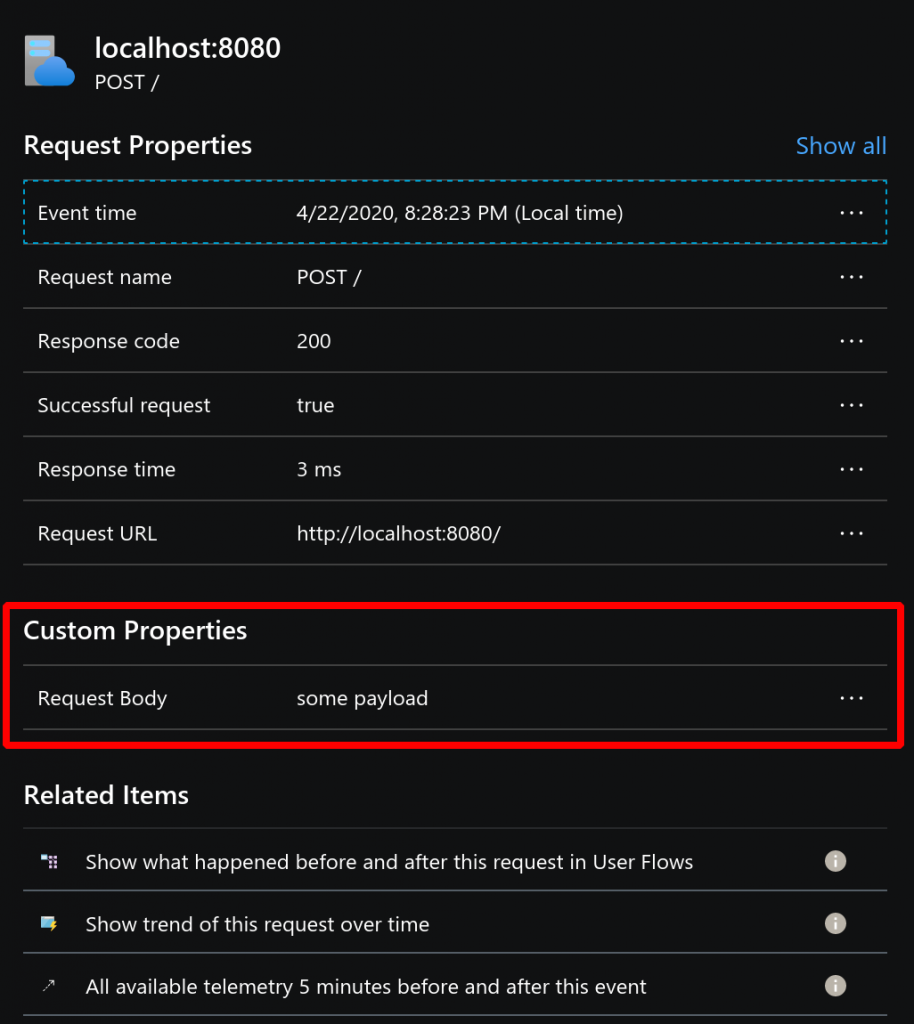Click the User Flows icon in Related Items

(x=49, y=861)
